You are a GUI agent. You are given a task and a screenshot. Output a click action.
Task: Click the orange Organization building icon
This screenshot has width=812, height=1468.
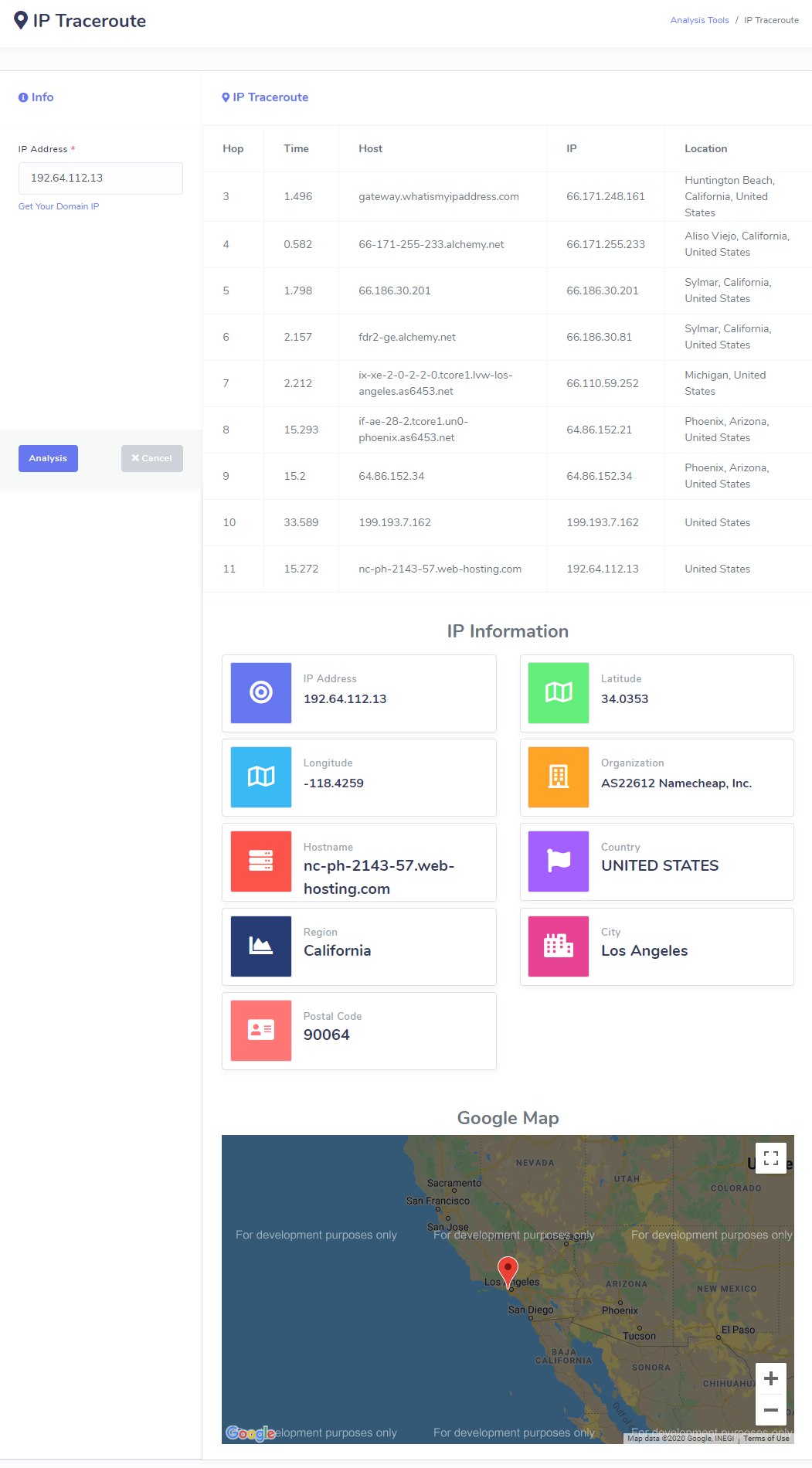pyautogui.click(x=558, y=777)
